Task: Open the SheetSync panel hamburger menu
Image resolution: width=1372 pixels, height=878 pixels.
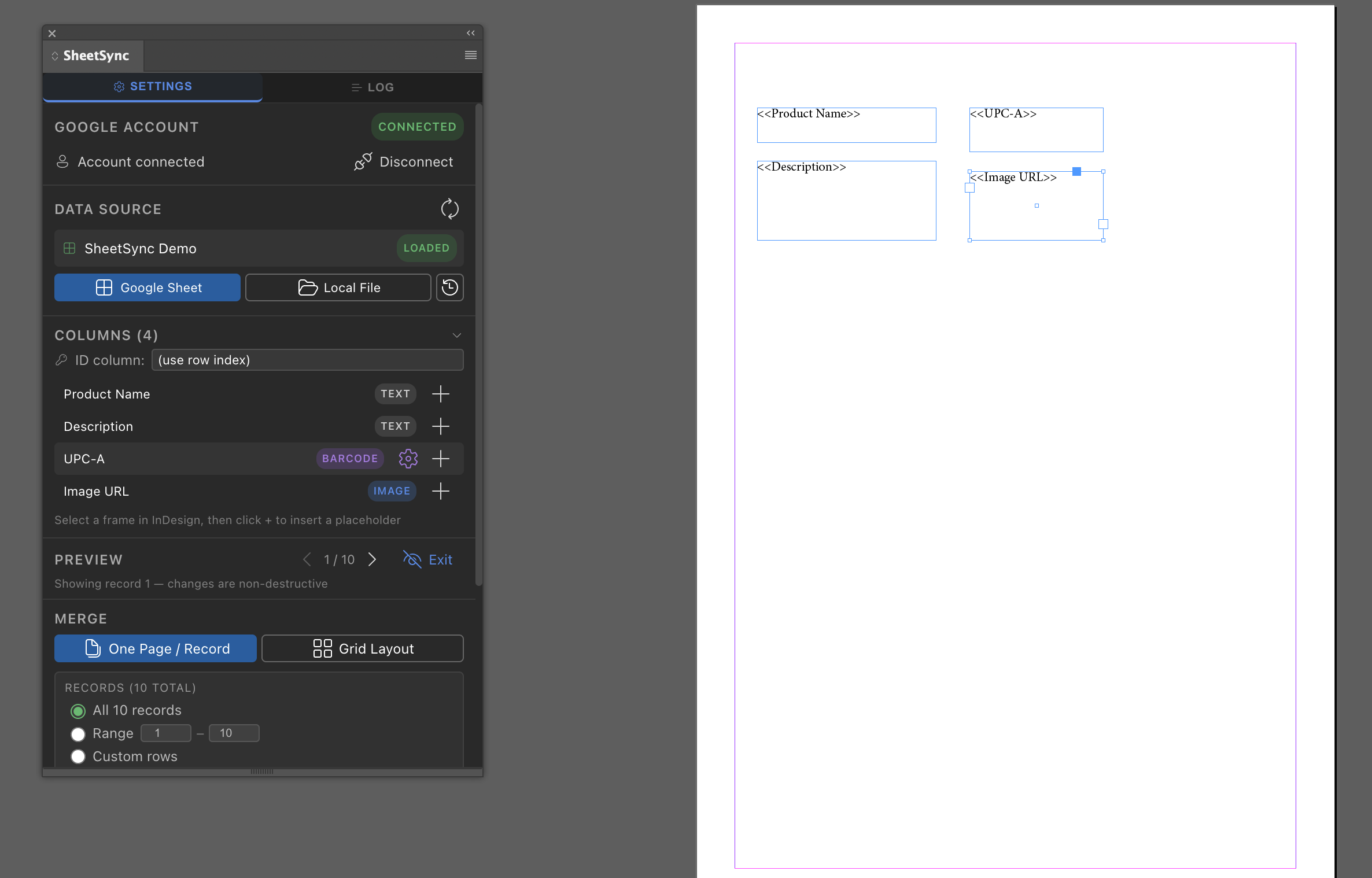Action: (471, 55)
